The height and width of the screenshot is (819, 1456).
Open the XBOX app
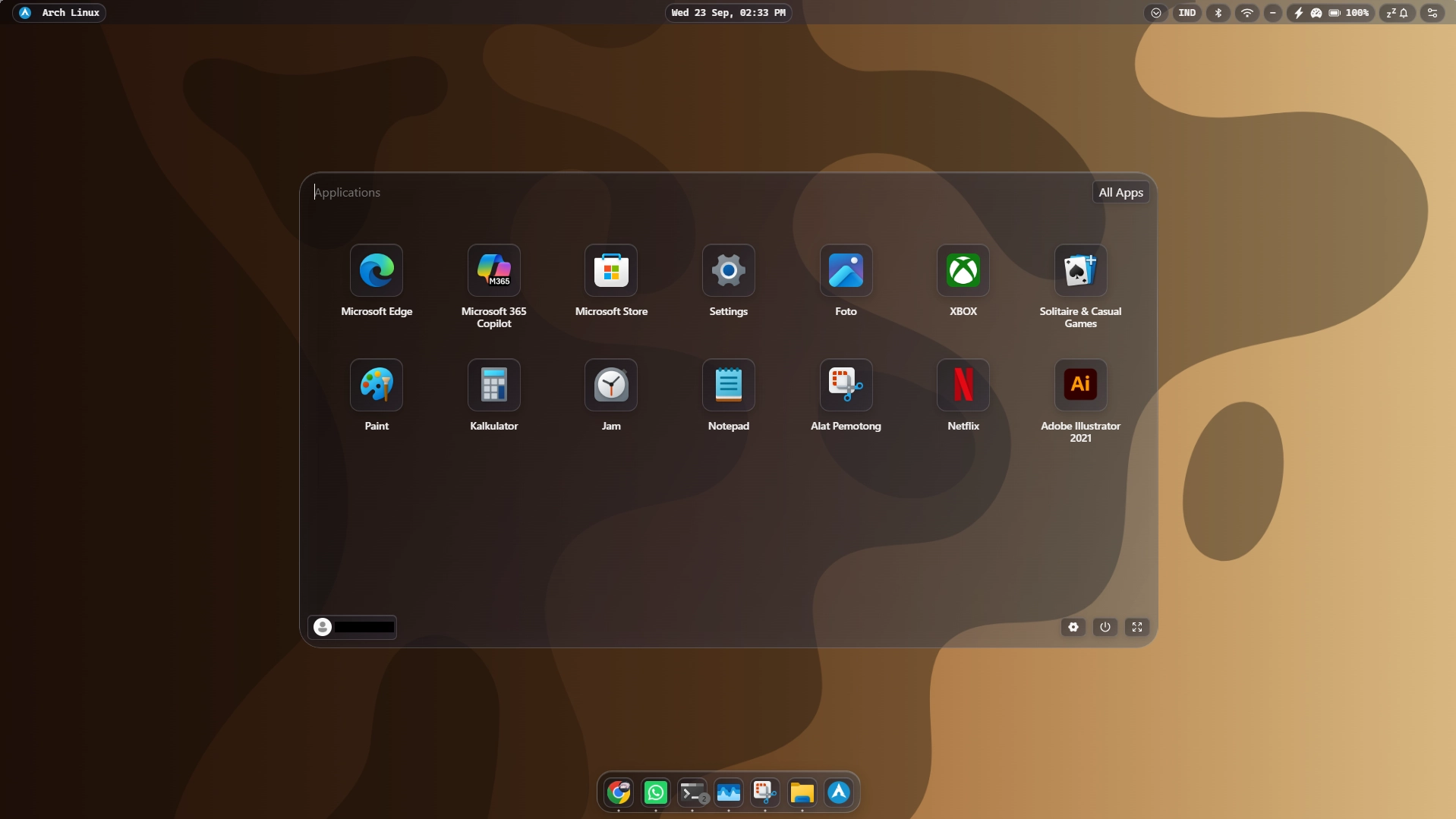pos(963,270)
